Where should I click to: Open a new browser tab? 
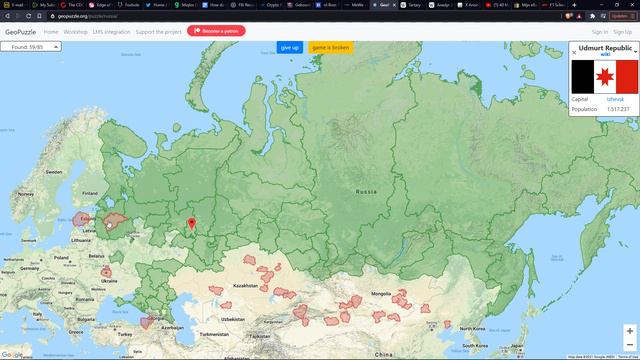pos(574,5)
